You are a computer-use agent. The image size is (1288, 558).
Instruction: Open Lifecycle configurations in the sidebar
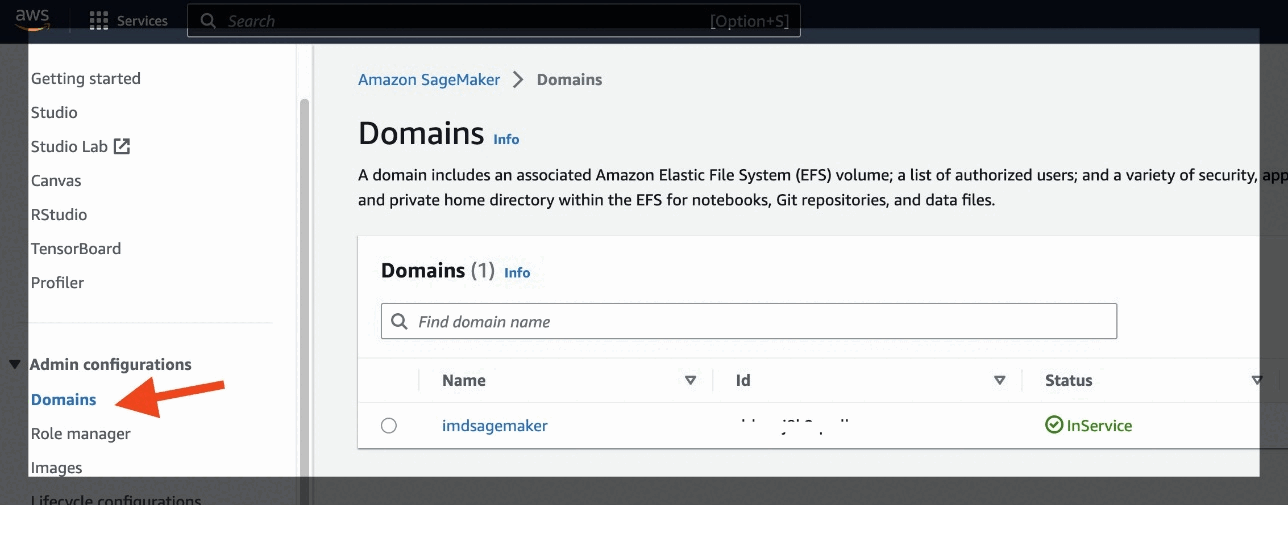pos(116,501)
